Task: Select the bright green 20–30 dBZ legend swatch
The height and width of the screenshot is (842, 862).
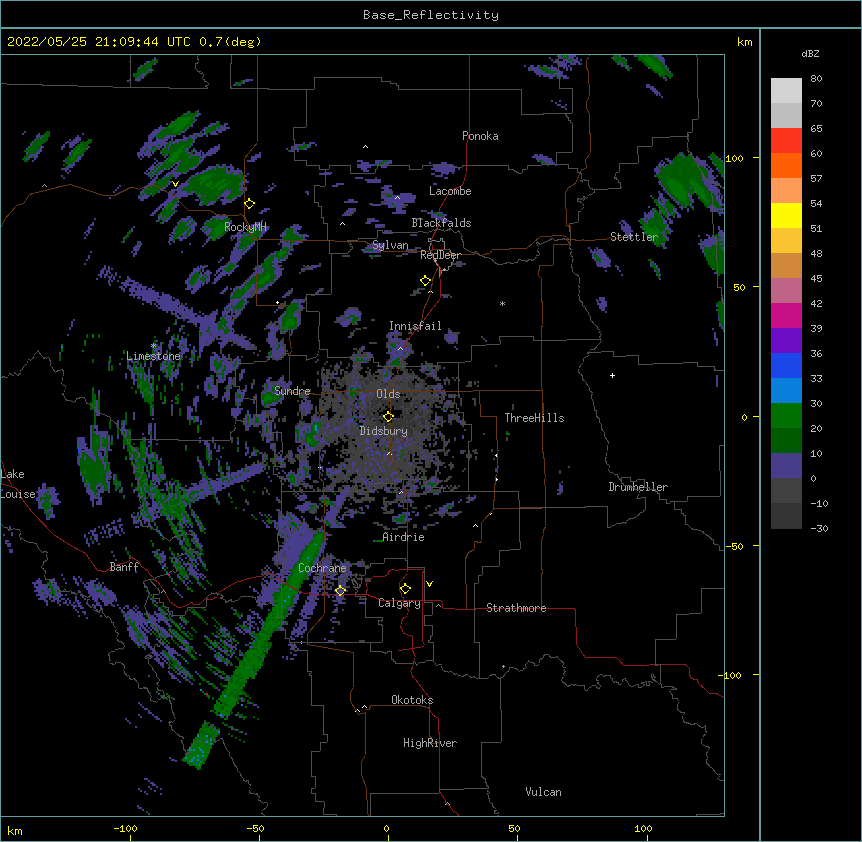Action: pyautogui.click(x=786, y=416)
